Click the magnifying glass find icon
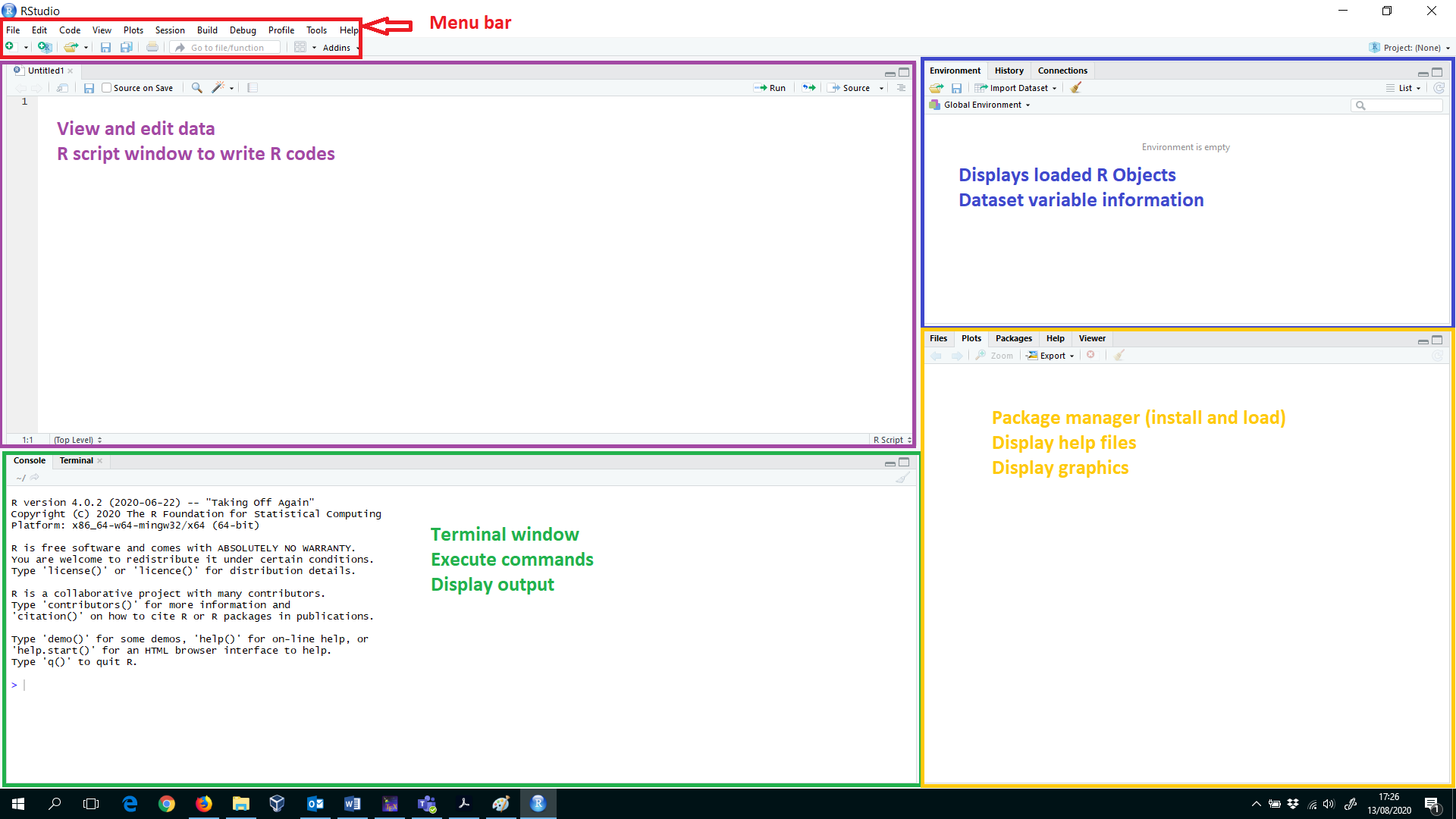Image resolution: width=1456 pixels, height=819 pixels. coord(196,87)
